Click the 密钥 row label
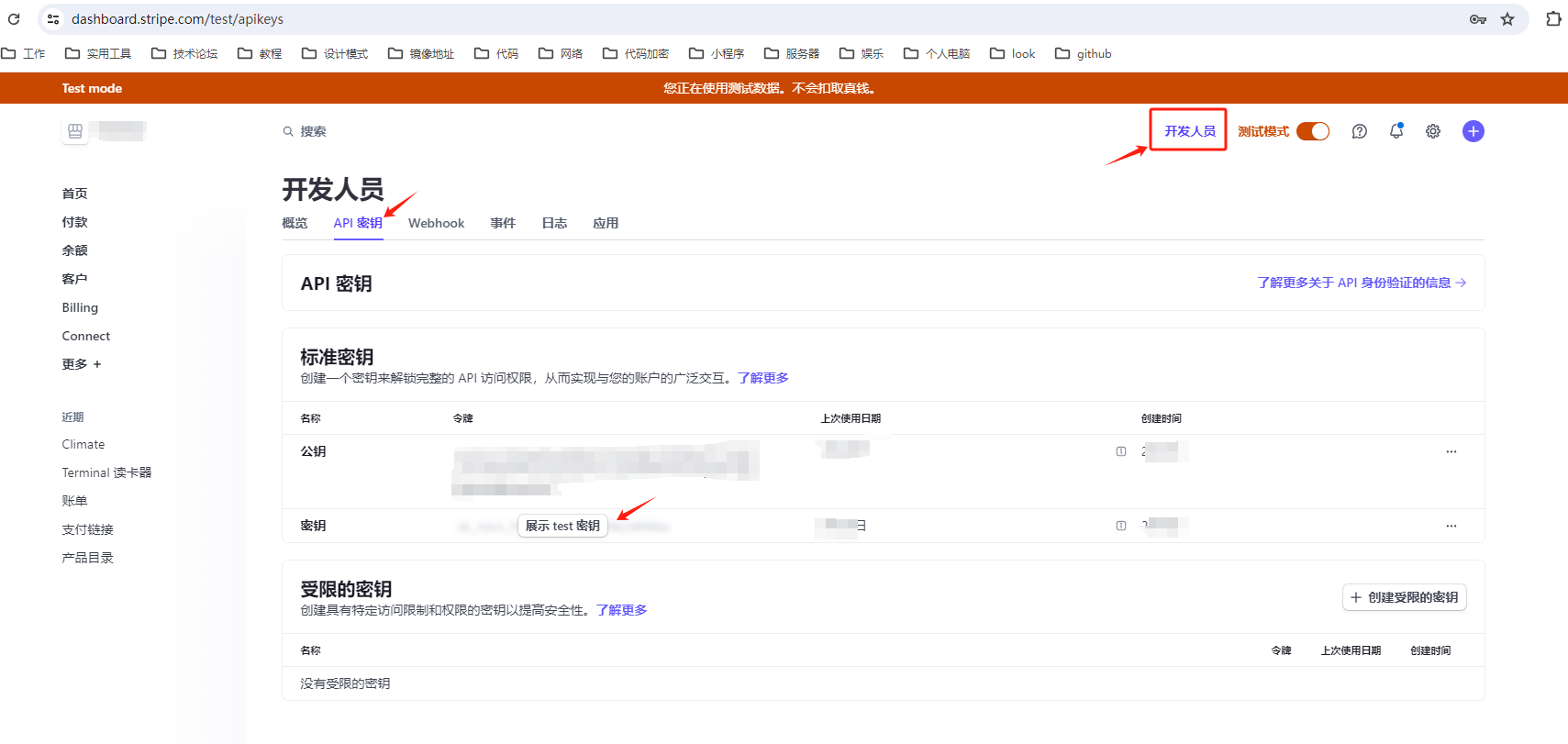1568x744 pixels. tap(313, 526)
